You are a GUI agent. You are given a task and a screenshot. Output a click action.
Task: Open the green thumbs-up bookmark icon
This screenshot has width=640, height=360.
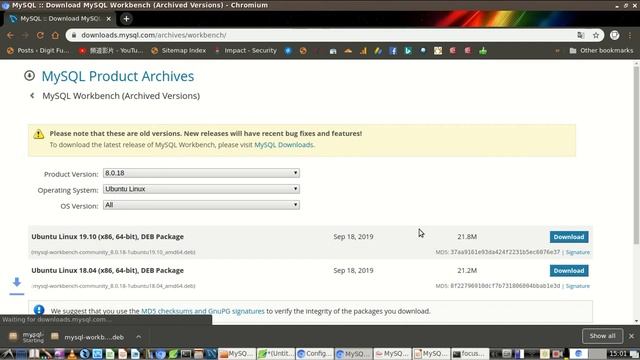coord(483,51)
